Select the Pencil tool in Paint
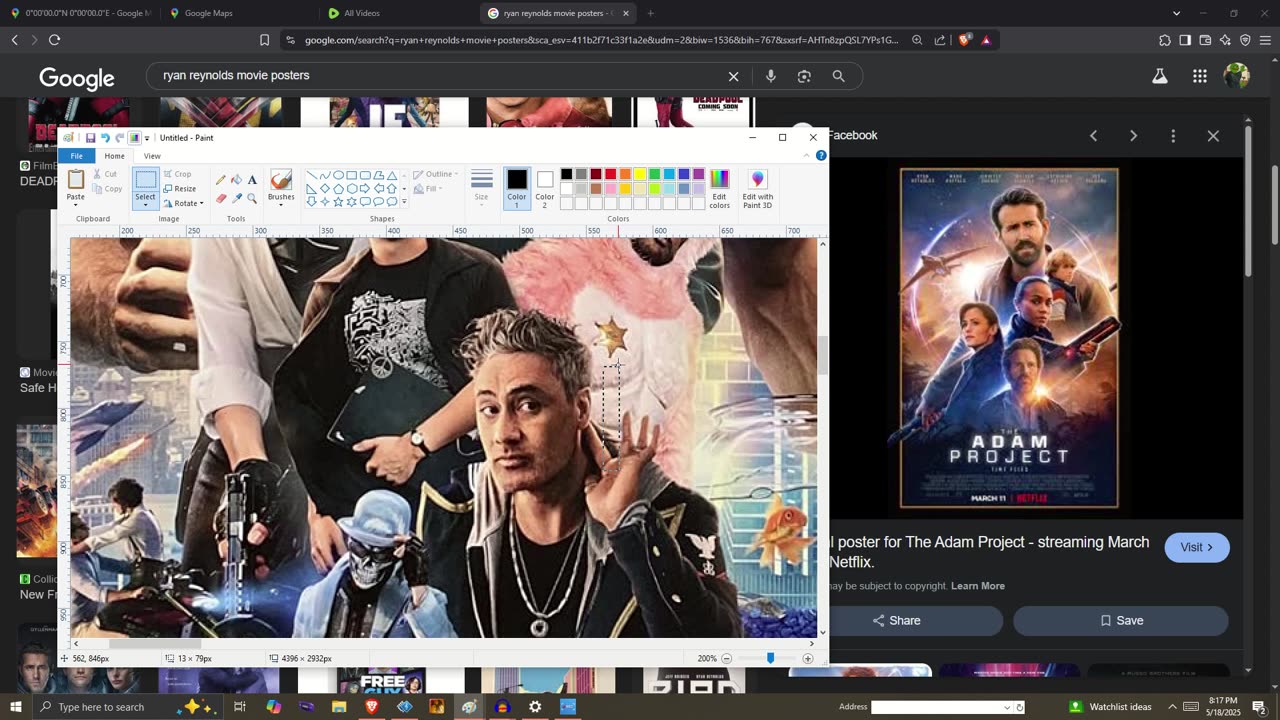Screen dimensions: 1280x720 pyautogui.click(x=221, y=180)
